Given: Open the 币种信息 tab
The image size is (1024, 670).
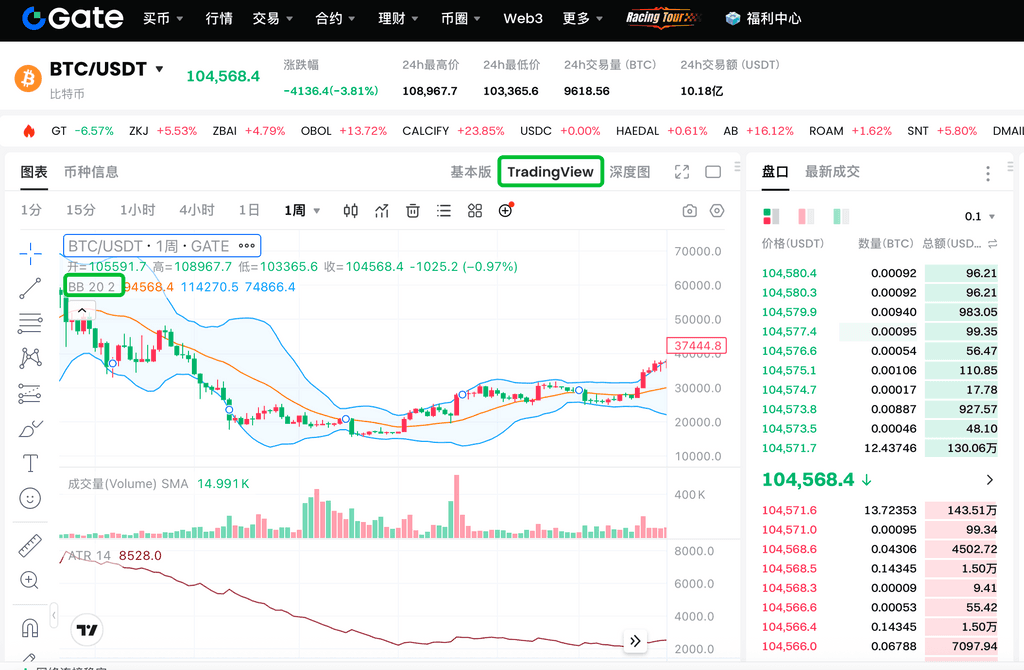Looking at the screenshot, I should pos(91,172).
